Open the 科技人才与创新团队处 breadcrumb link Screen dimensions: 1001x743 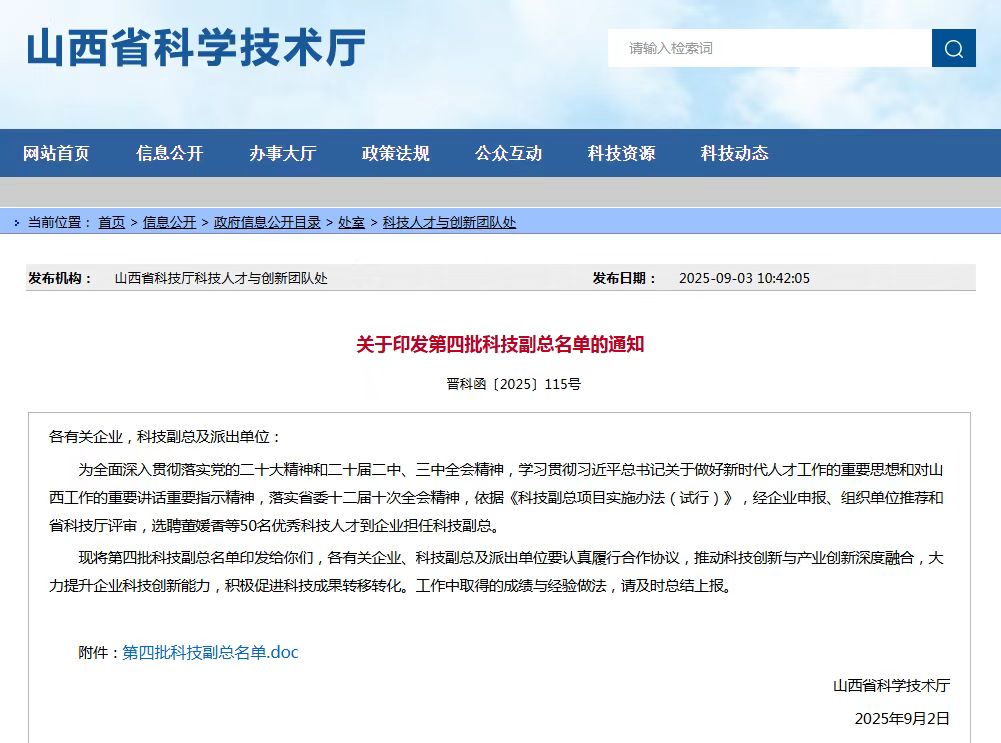[x=449, y=223]
